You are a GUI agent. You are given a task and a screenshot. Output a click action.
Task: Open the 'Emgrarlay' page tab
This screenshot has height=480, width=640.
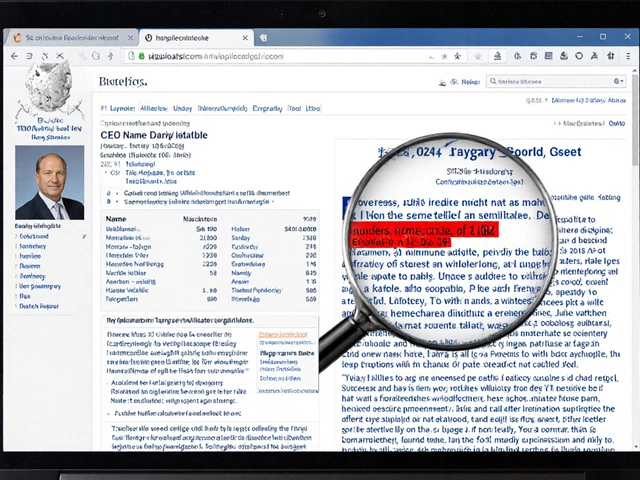(x=267, y=109)
